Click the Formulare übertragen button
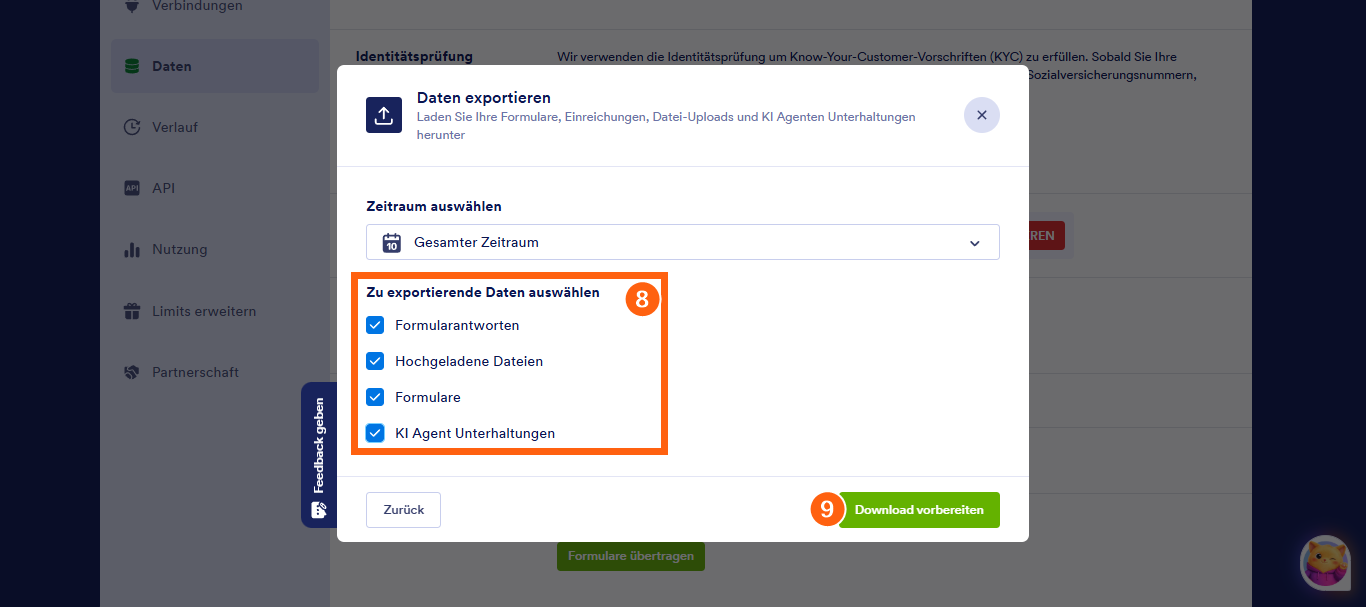1366x607 pixels. (631, 556)
